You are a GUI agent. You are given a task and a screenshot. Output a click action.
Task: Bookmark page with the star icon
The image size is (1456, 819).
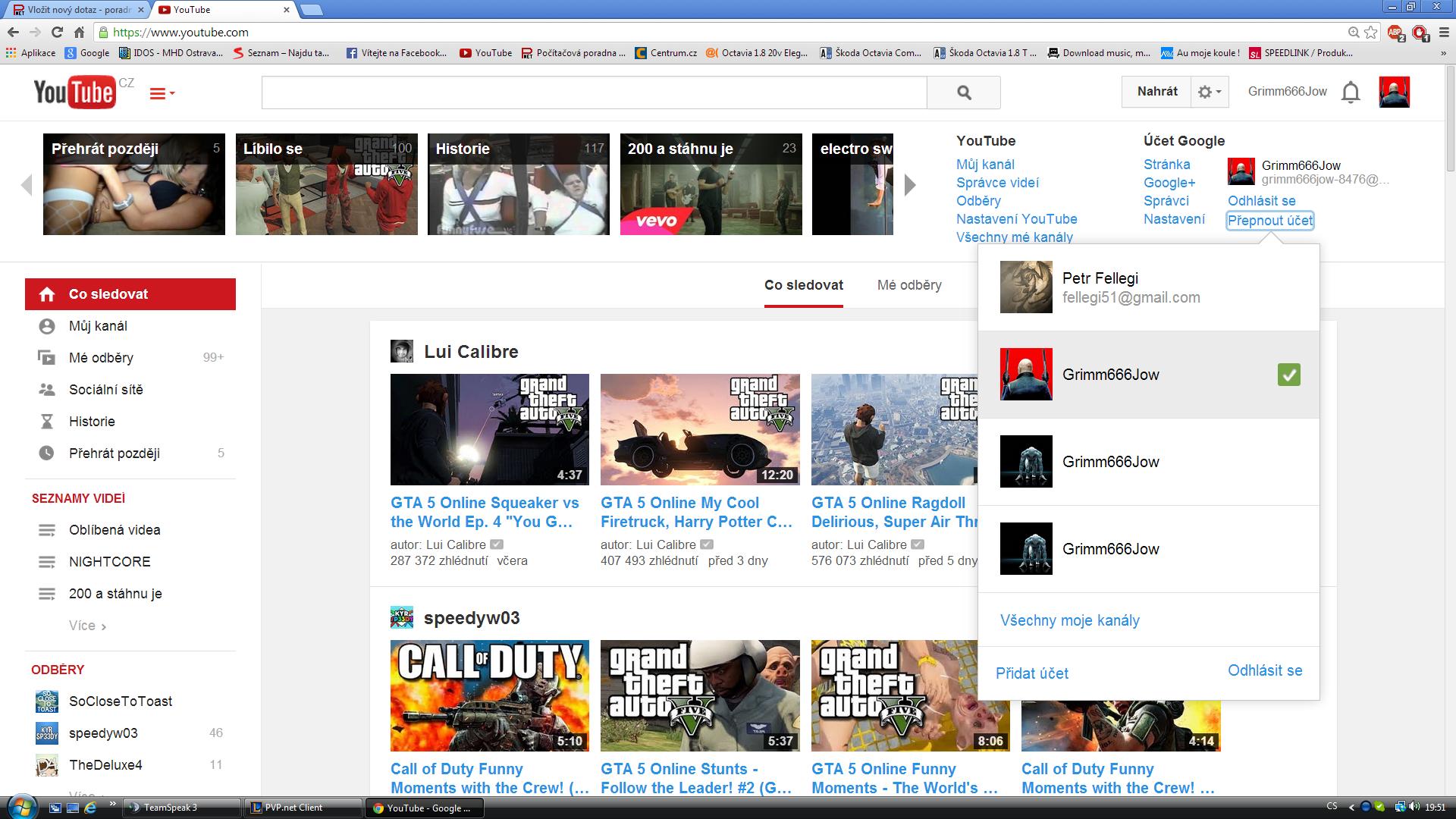pos(1371,32)
